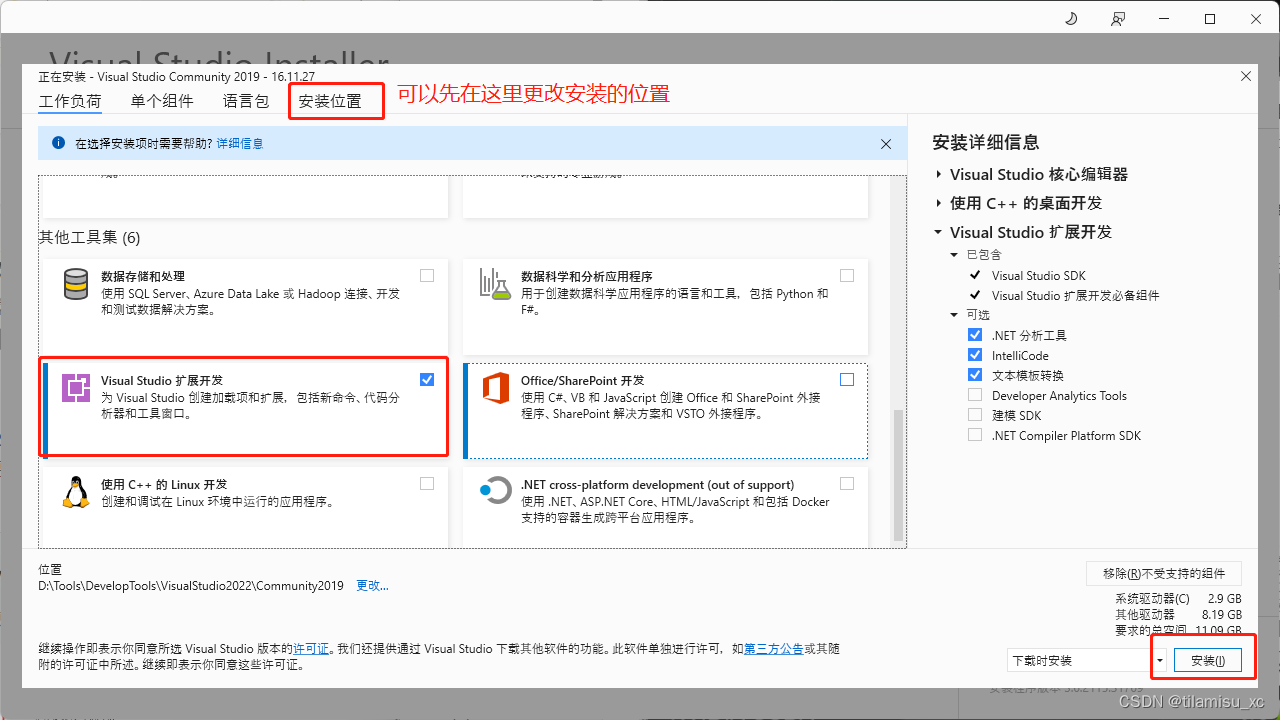Enable the 数据科学和分析应用程序 checkbox
This screenshot has height=720, width=1280.
click(847, 275)
